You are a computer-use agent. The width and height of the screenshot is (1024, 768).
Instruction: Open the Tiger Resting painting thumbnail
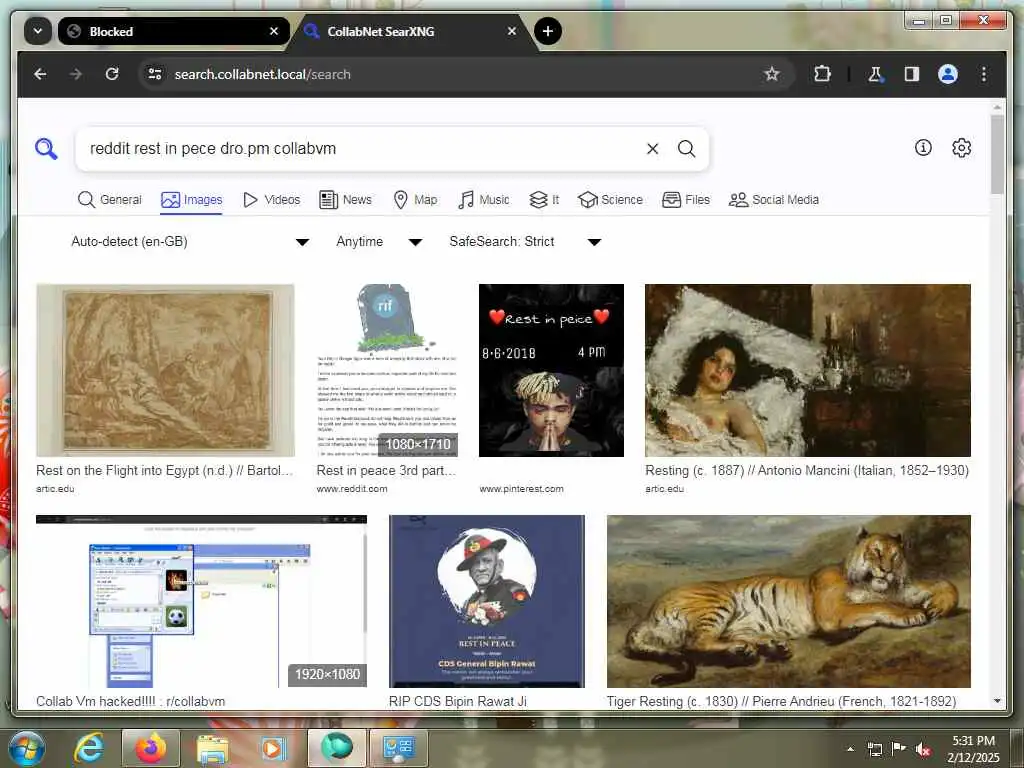tap(788, 601)
